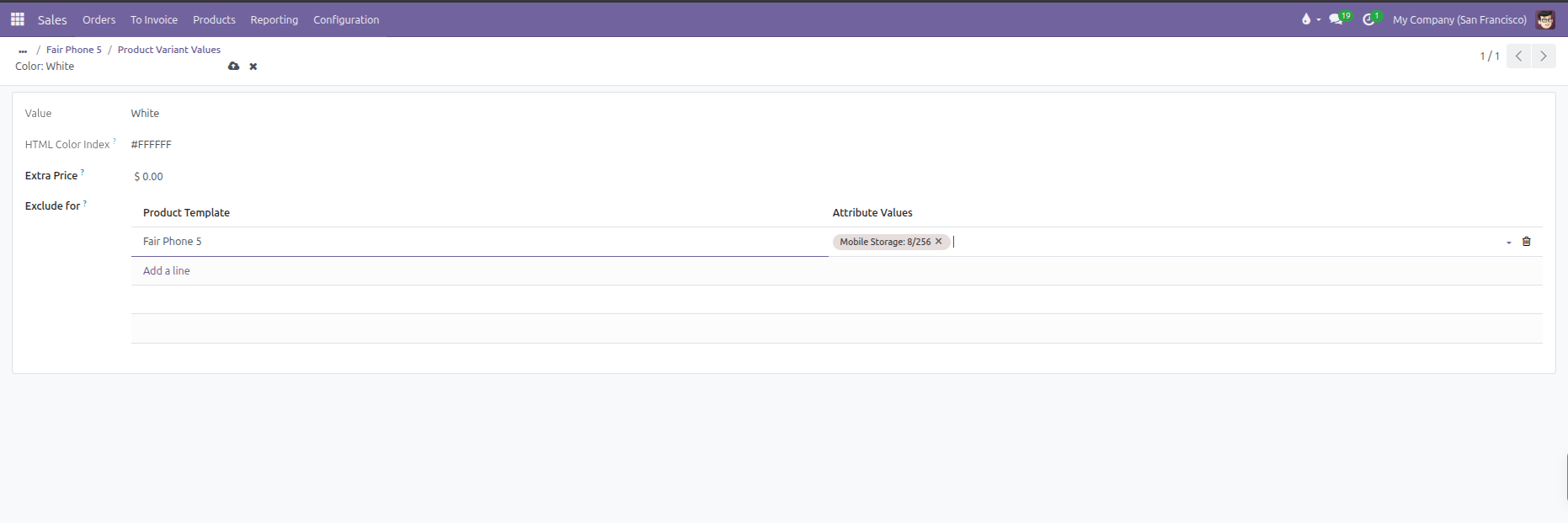Show the Extra Price help tooltip
Screen dimensions: 1568x523
83,172
